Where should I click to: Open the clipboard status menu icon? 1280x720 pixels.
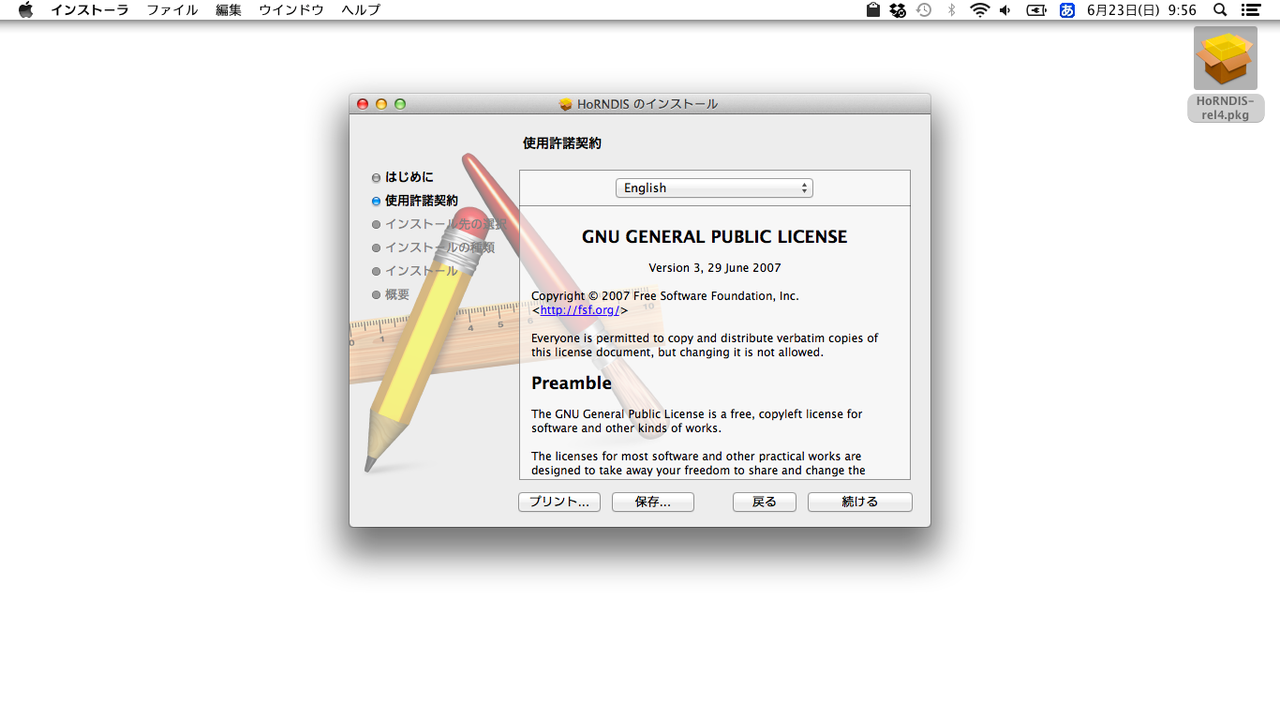coord(873,10)
